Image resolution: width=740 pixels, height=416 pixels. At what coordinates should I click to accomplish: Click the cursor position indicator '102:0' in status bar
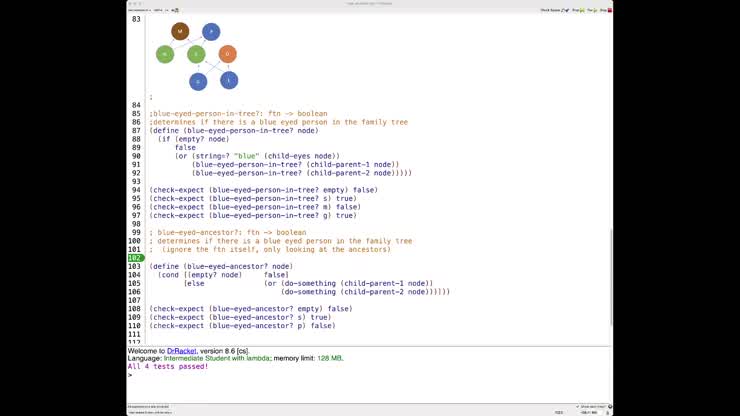point(559,412)
